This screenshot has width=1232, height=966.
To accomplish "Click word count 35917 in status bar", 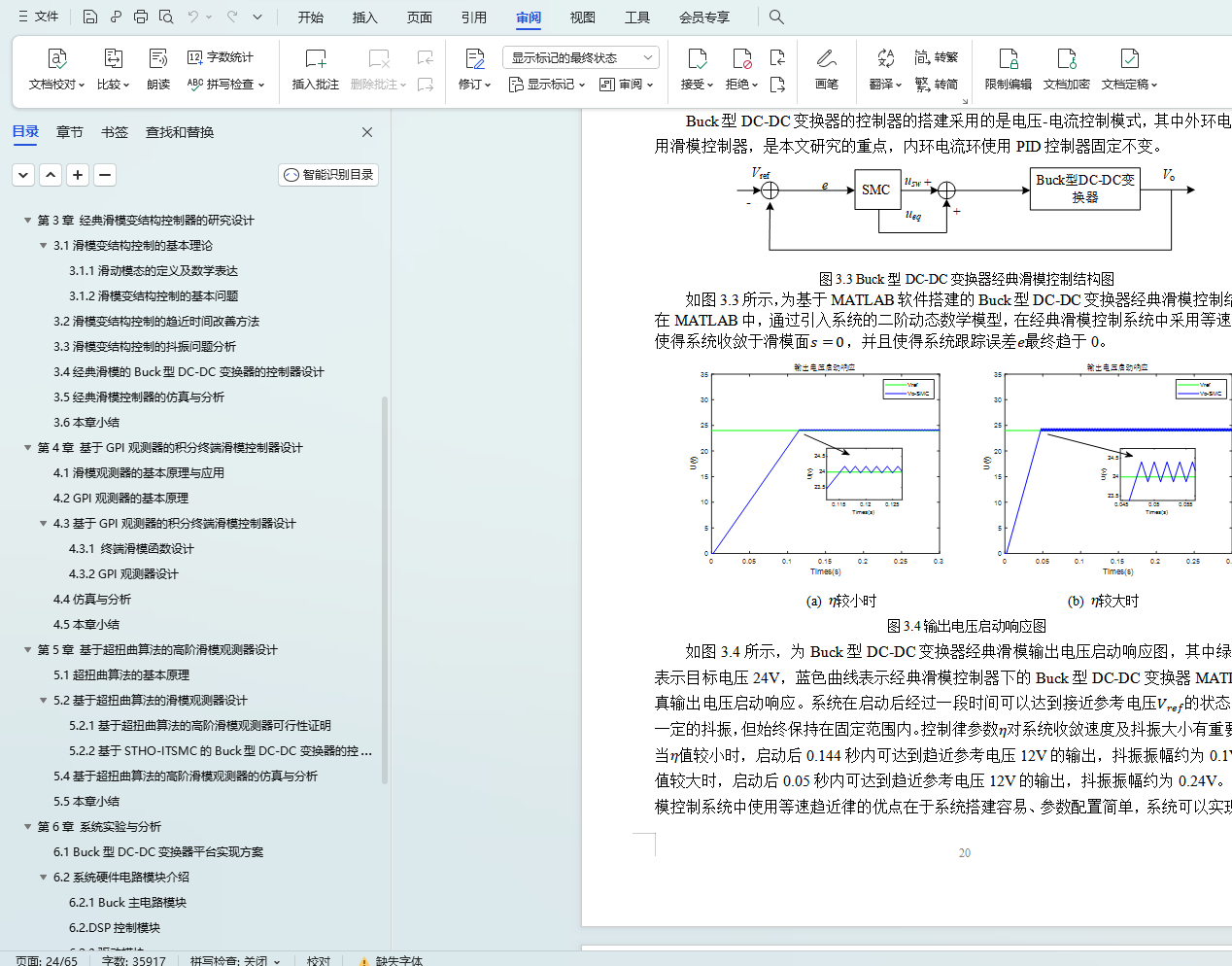I will [134, 961].
